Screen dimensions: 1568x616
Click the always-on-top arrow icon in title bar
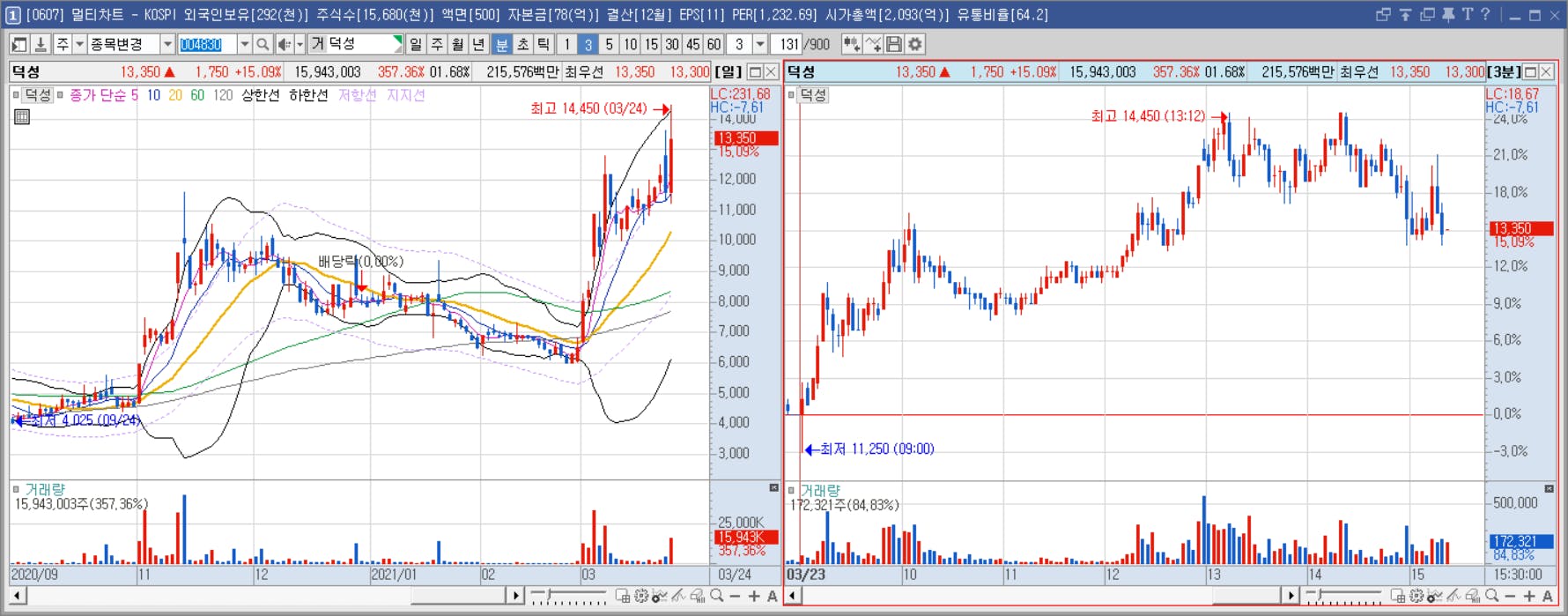coord(1405,14)
